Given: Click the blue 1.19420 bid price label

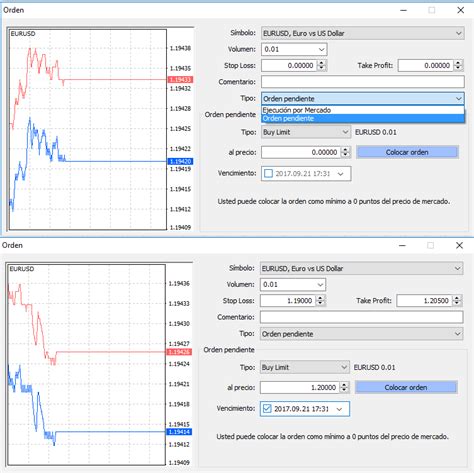Looking at the screenshot, I should (180, 162).
